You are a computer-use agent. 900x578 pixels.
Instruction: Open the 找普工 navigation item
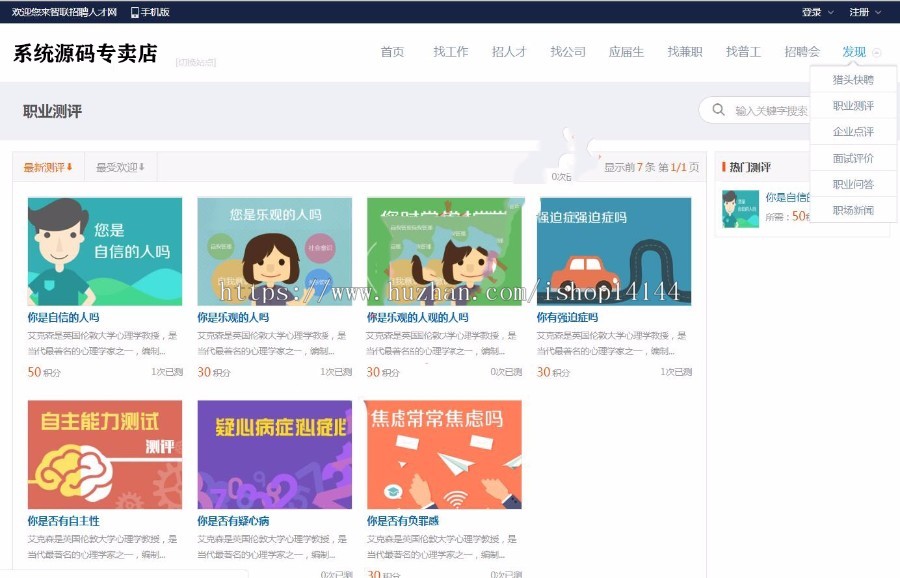(x=743, y=52)
